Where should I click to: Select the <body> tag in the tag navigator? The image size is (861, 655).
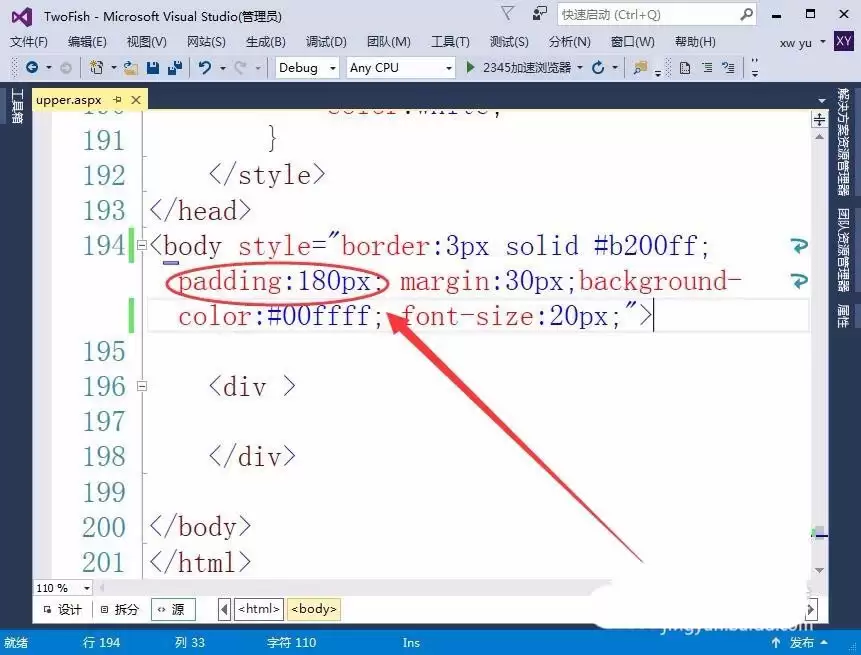(x=313, y=608)
